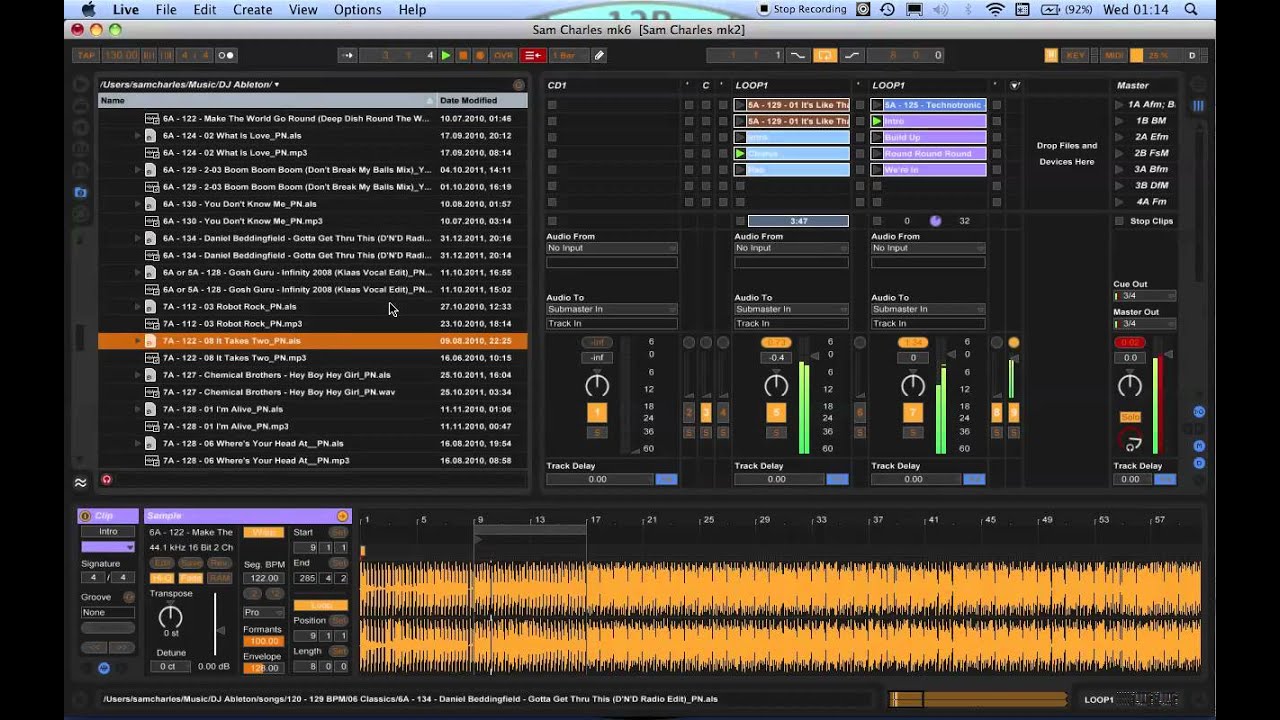
Task: Open the File menu
Action: point(166,10)
